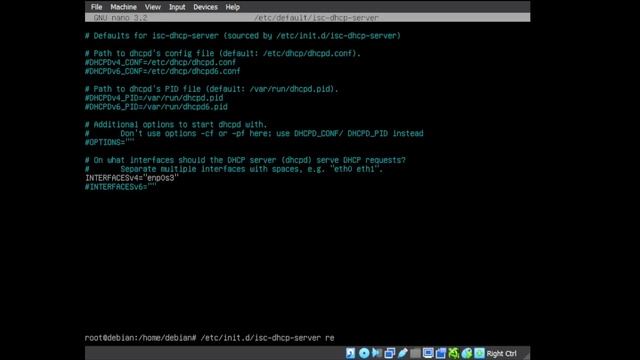
Task: Click the /etc/default/isc-dhcp-server filename in title bar
Action: pyautogui.click(x=316, y=18)
